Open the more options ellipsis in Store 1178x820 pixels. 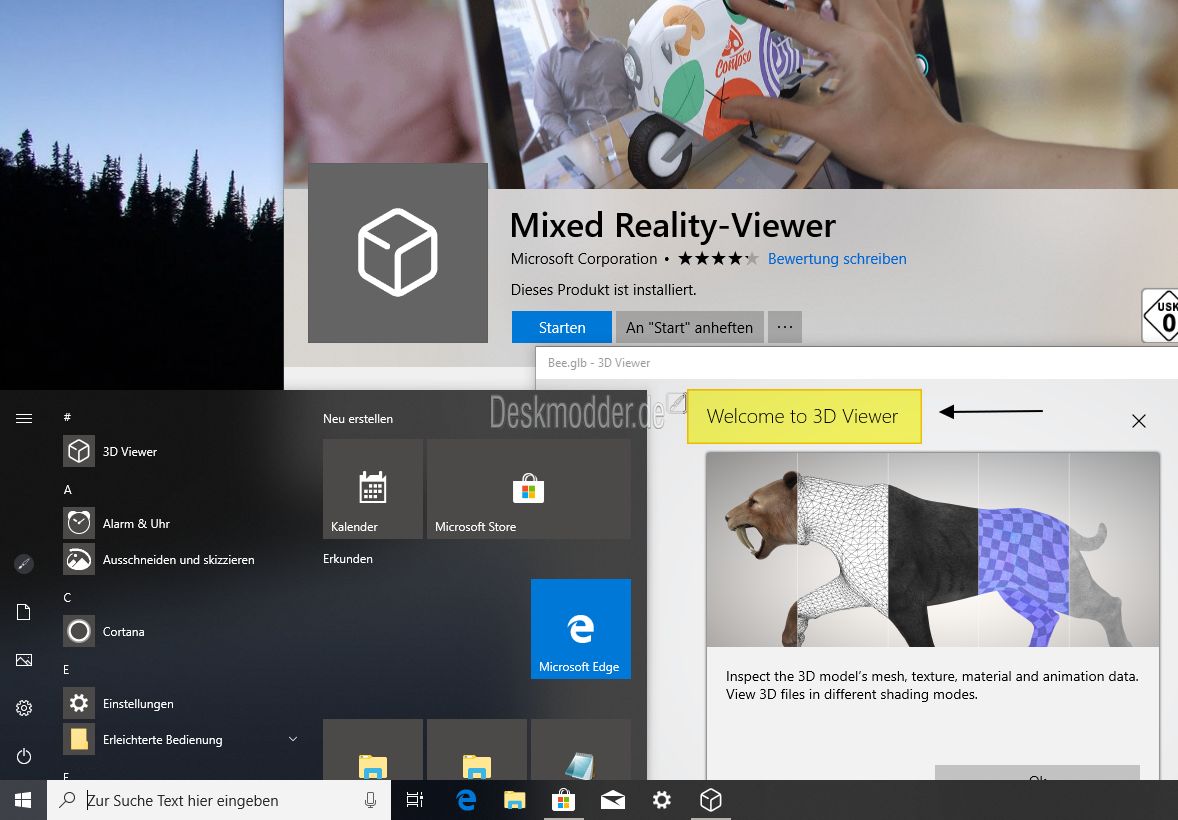[785, 327]
